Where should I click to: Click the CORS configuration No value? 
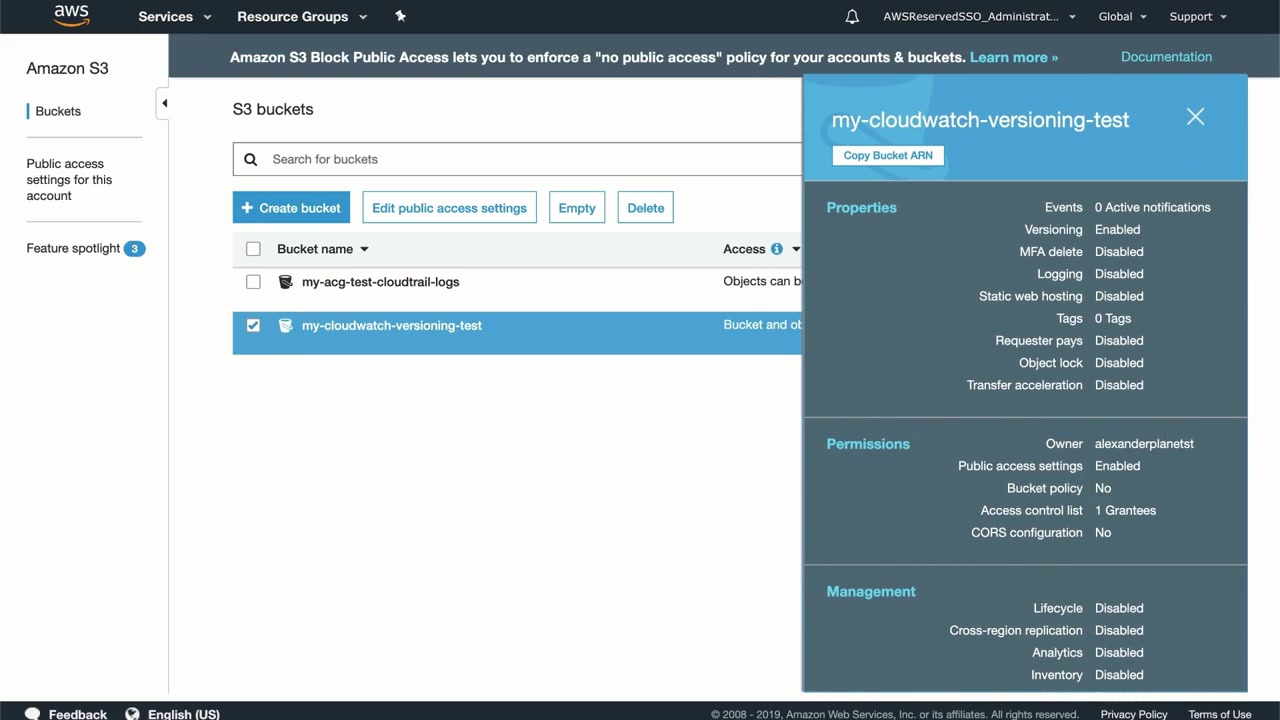tap(1103, 533)
